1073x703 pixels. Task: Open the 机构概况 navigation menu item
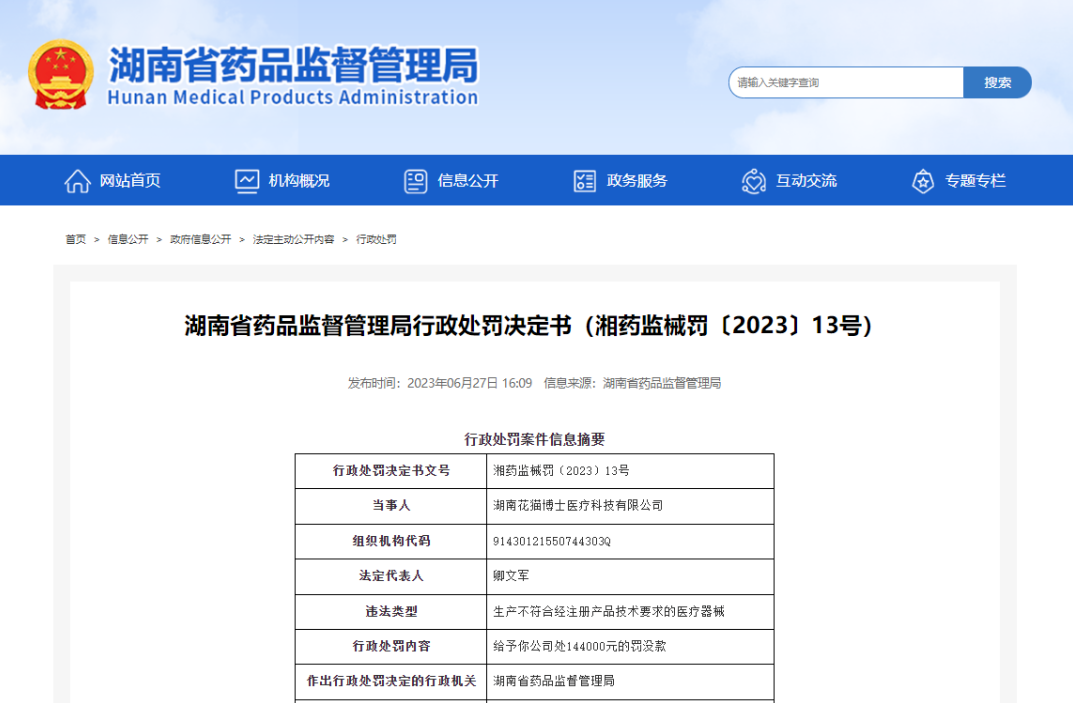[299, 181]
